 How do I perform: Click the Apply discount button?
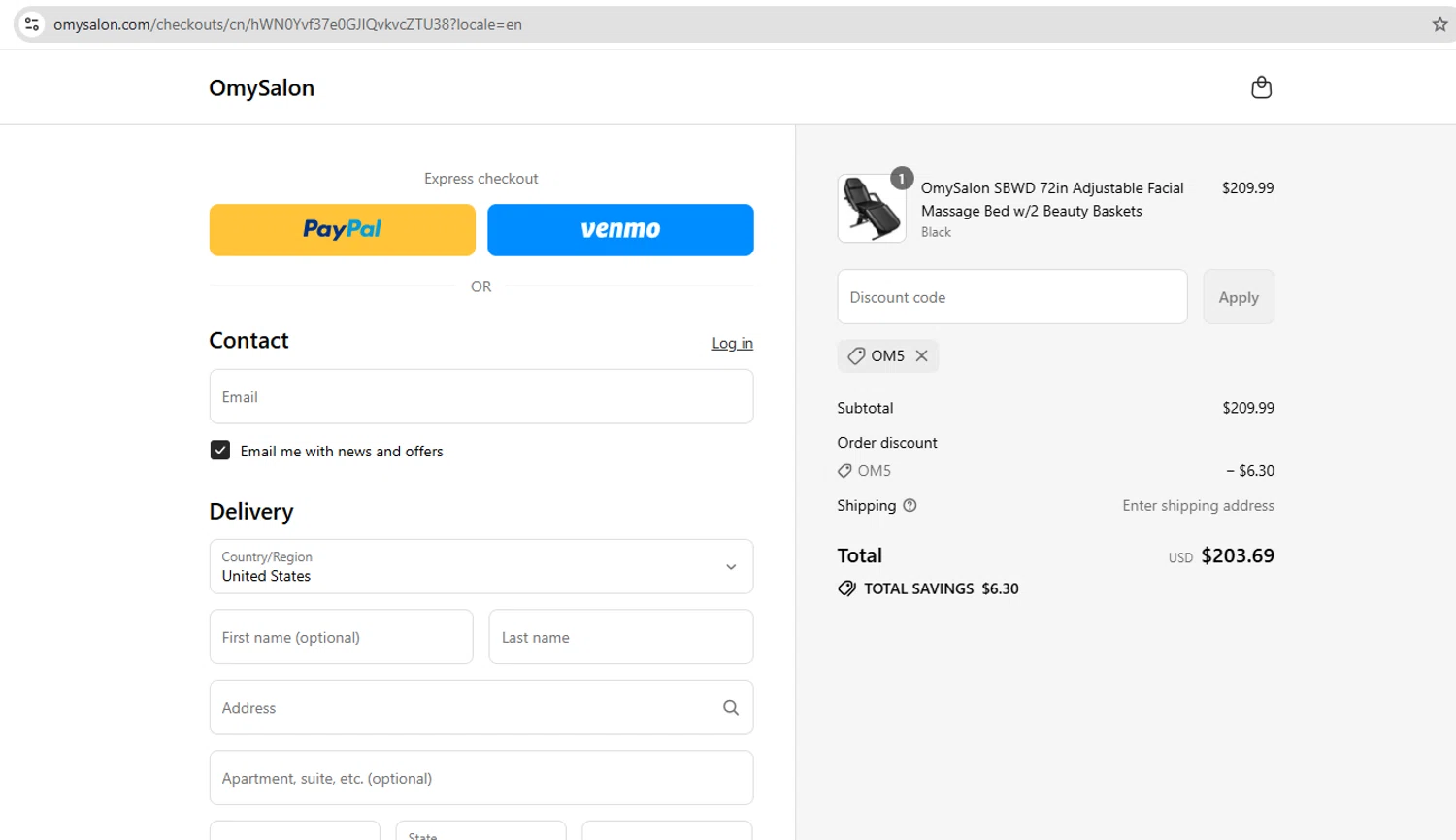[x=1239, y=297]
